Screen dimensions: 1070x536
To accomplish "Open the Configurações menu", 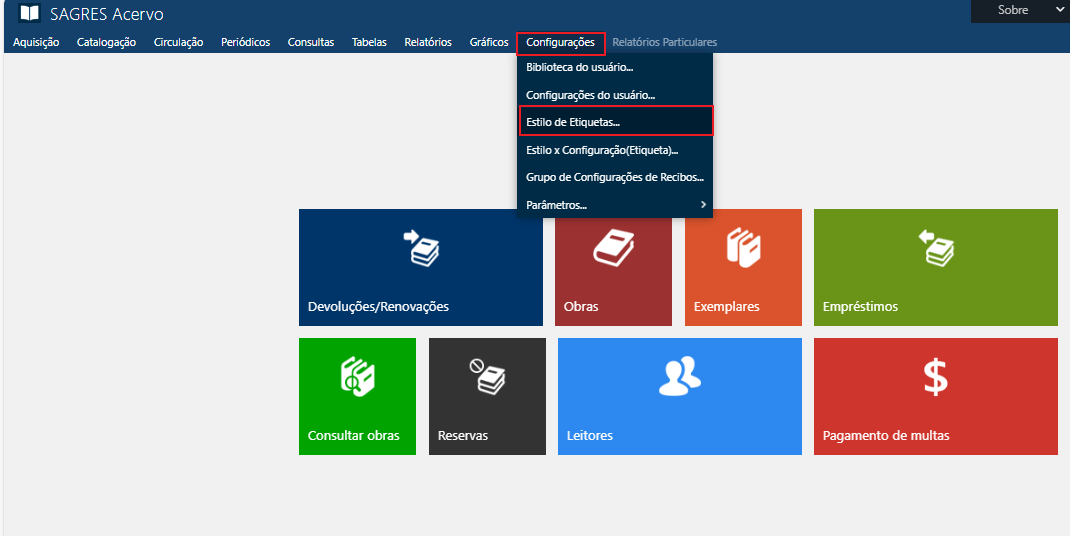I will point(560,42).
